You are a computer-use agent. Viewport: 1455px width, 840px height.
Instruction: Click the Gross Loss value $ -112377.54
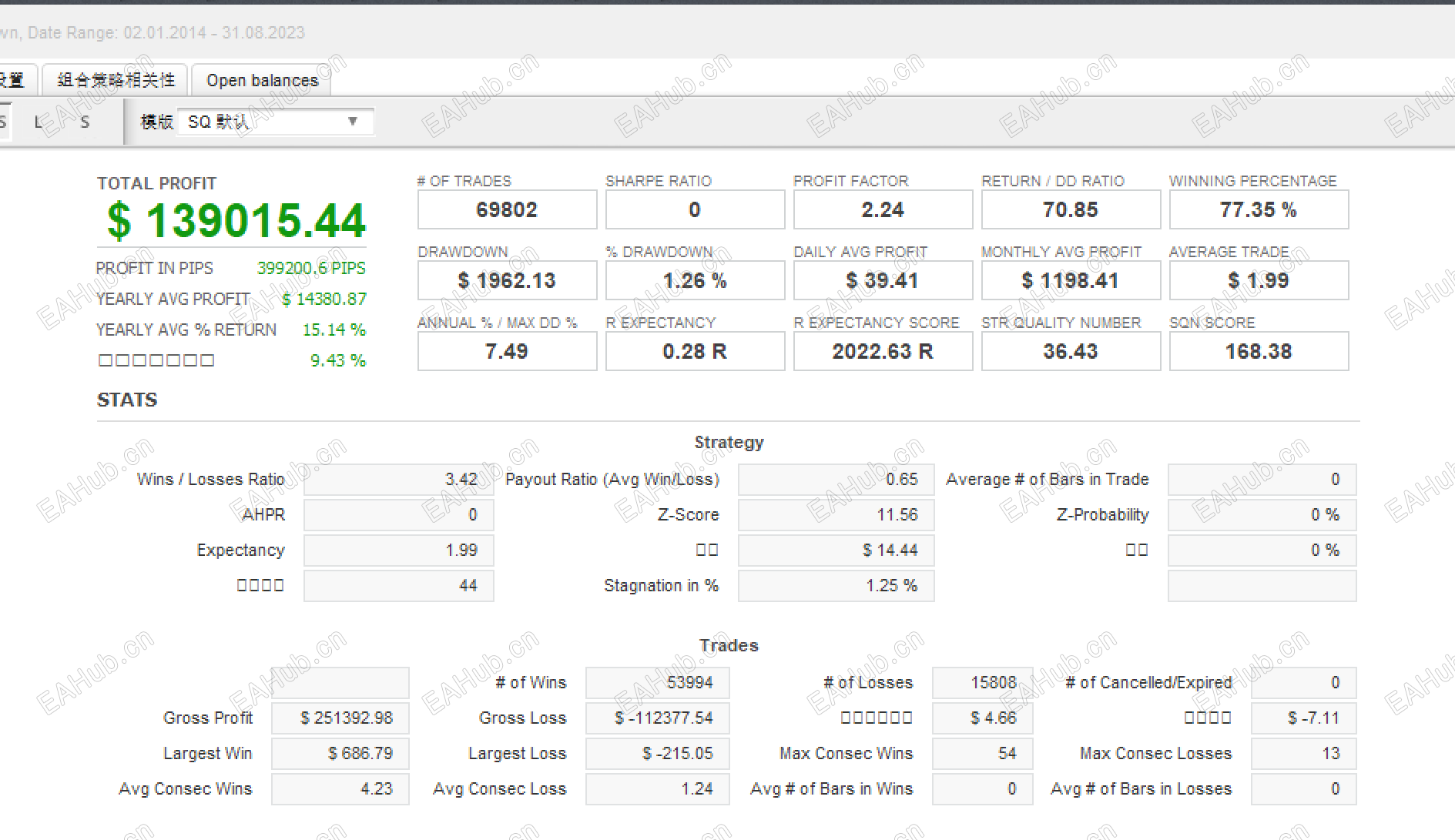click(657, 718)
